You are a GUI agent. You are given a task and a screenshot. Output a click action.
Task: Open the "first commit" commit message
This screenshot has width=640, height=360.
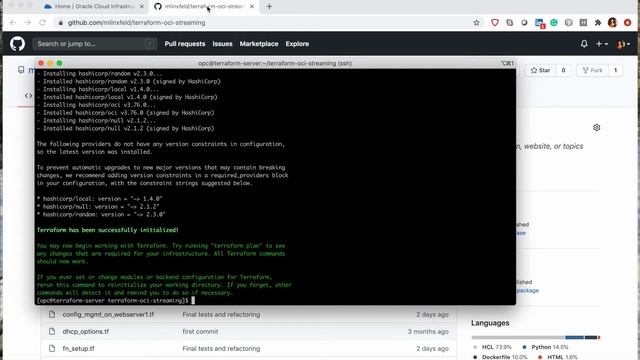pyautogui.click(x=200, y=331)
